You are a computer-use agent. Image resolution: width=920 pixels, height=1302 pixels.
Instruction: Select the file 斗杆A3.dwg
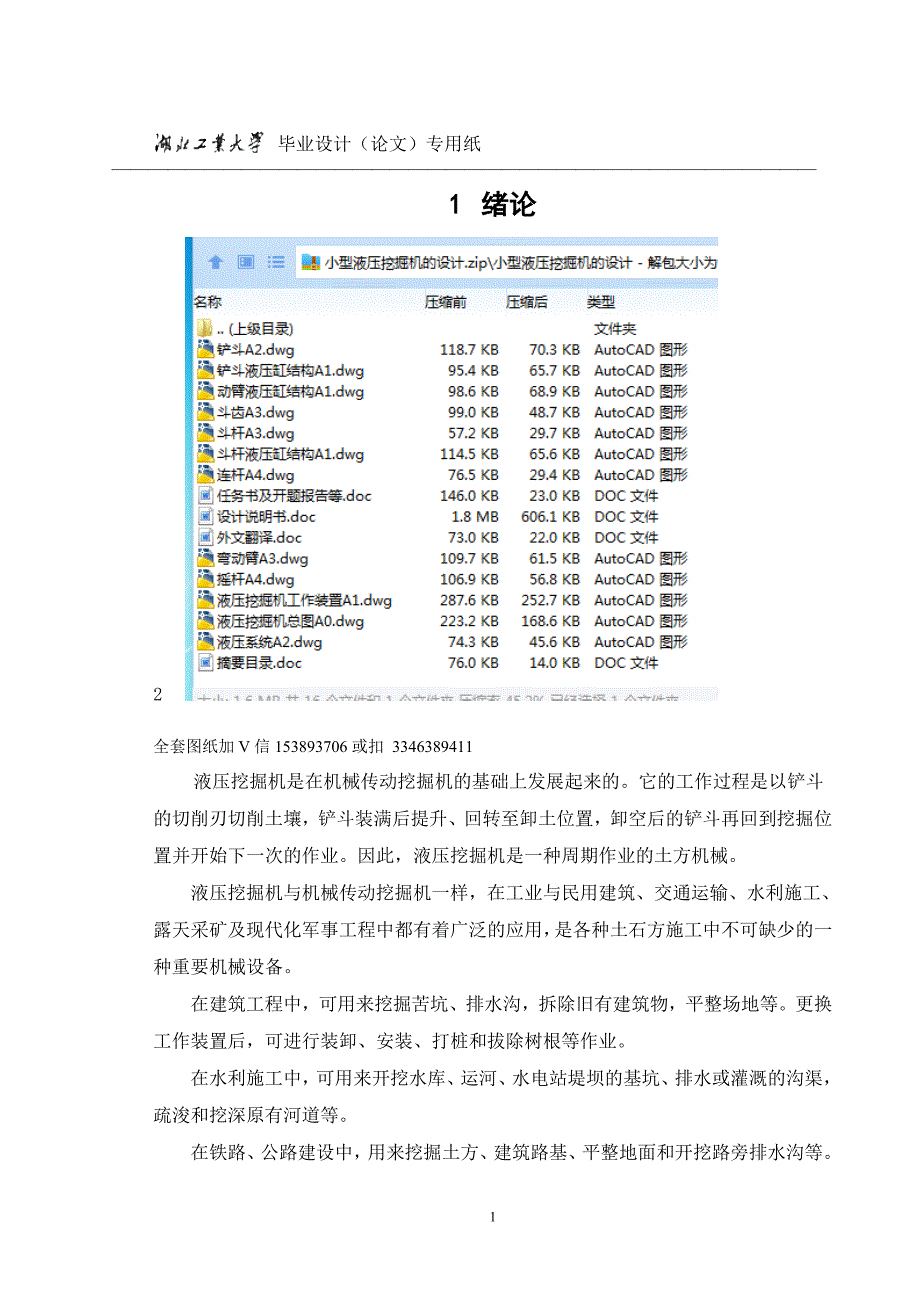(x=256, y=433)
